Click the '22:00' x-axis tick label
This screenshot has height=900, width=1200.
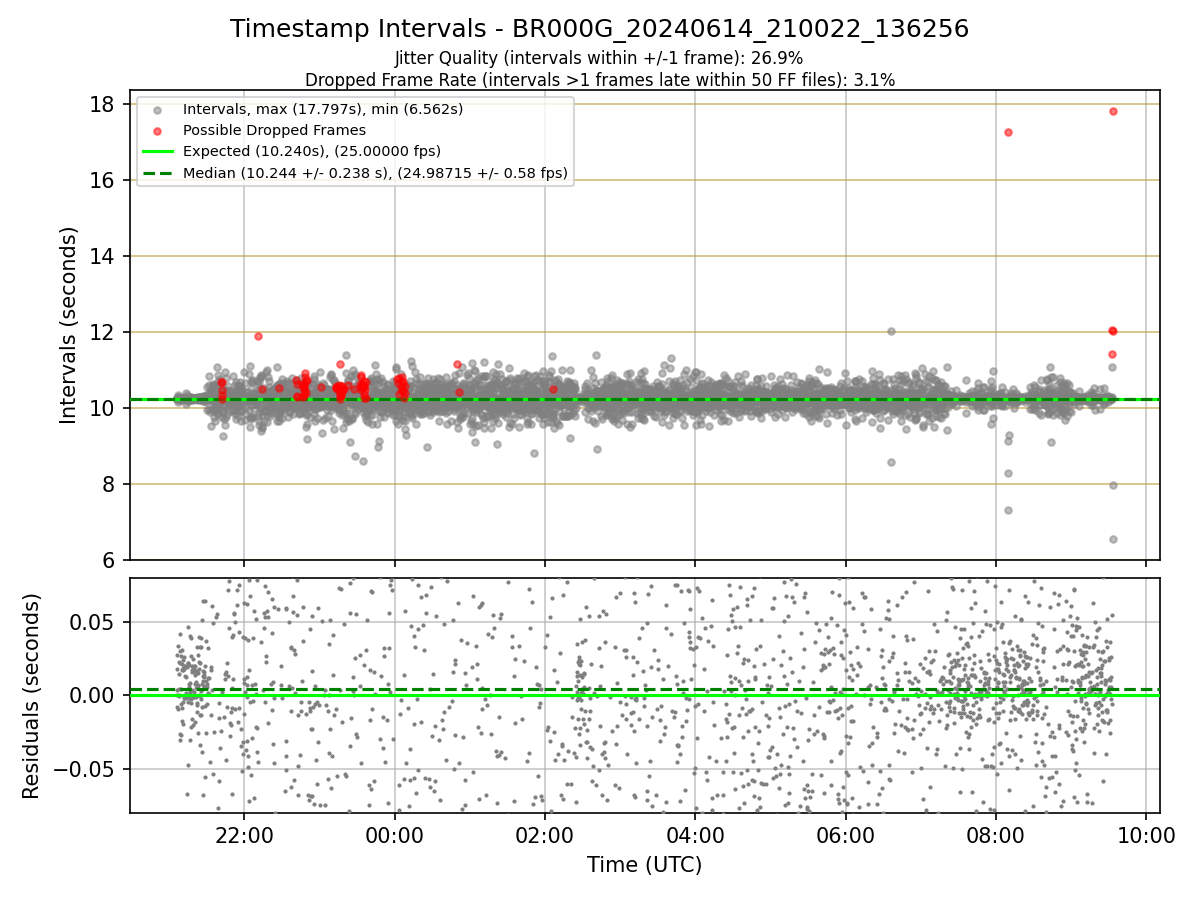pyautogui.click(x=244, y=834)
